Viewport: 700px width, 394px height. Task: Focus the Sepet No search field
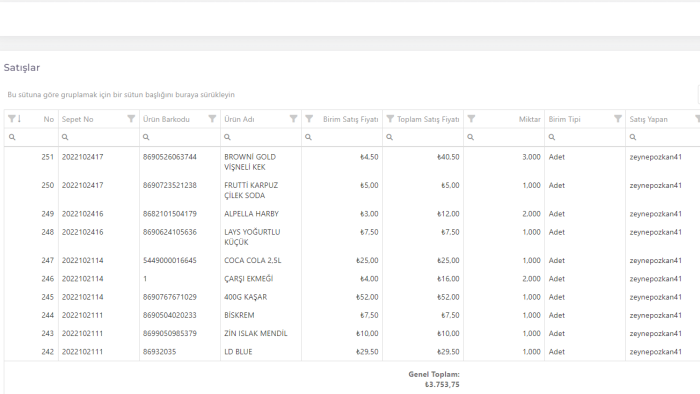point(99,137)
